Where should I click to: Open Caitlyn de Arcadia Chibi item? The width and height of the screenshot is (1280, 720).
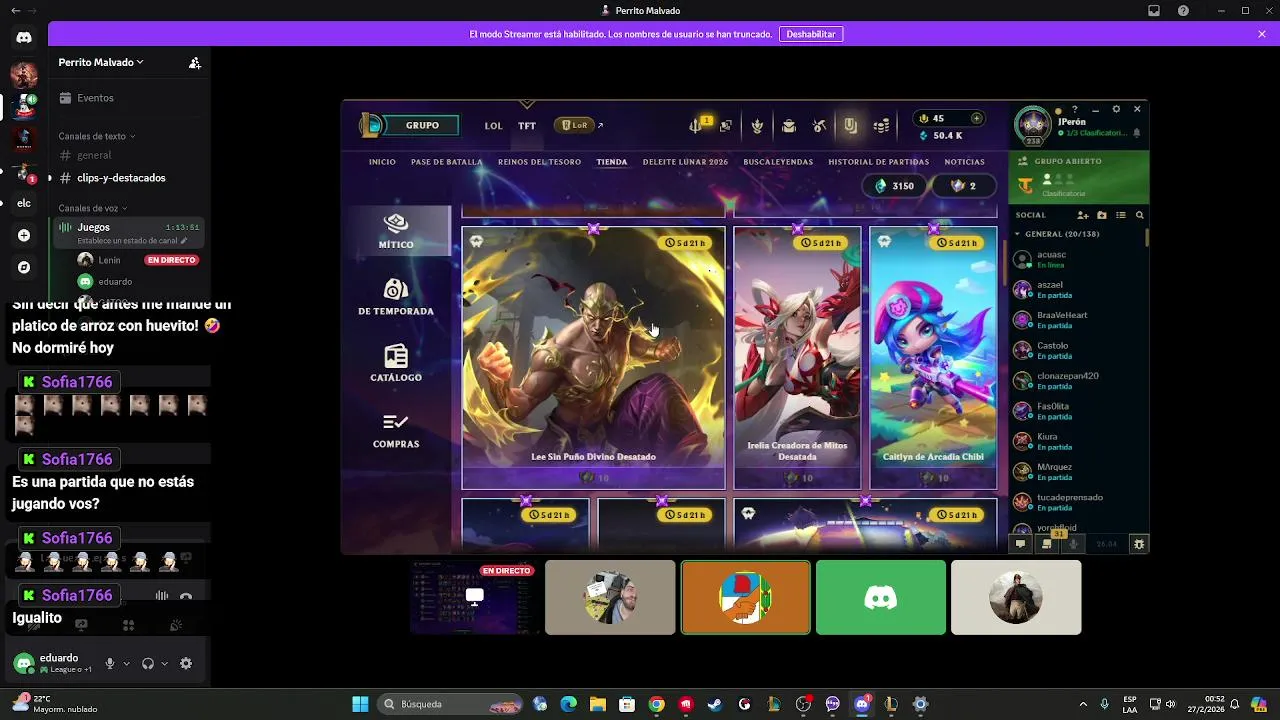[x=933, y=358]
